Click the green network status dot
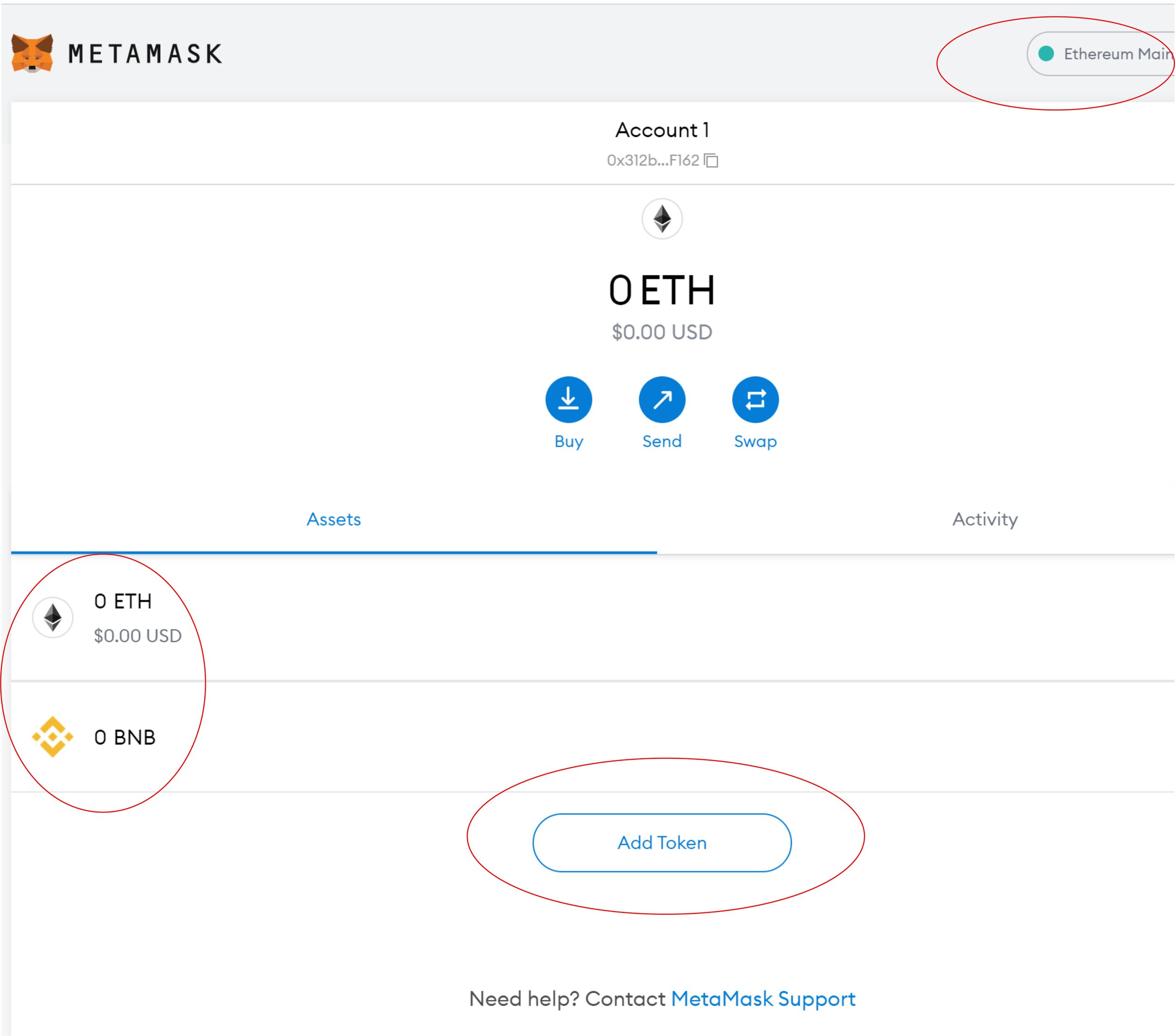Image resolution: width=1175 pixels, height=1036 pixels. tap(1046, 54)
